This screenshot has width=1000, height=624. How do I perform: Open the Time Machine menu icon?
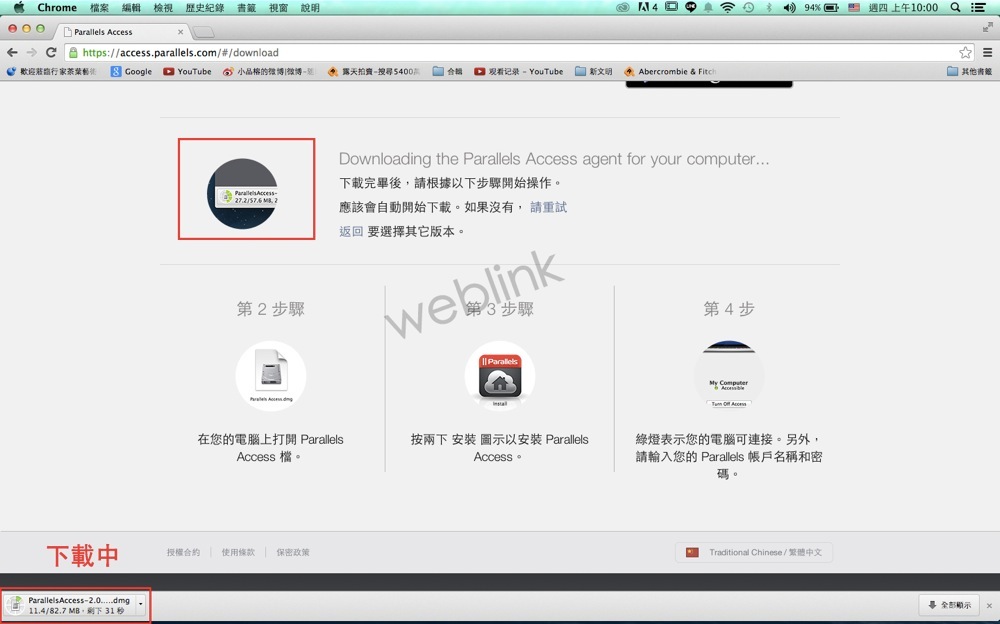(x=748, y=8)
